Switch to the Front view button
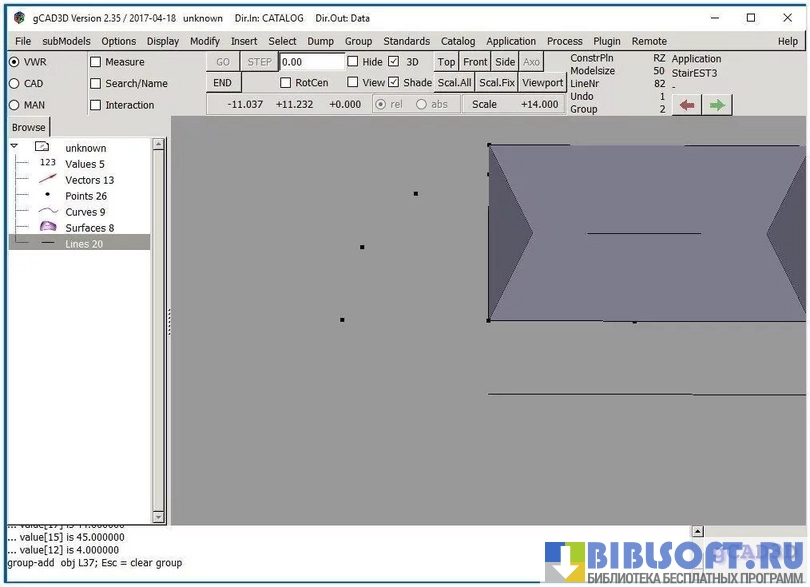 click(x=475, y=62)
